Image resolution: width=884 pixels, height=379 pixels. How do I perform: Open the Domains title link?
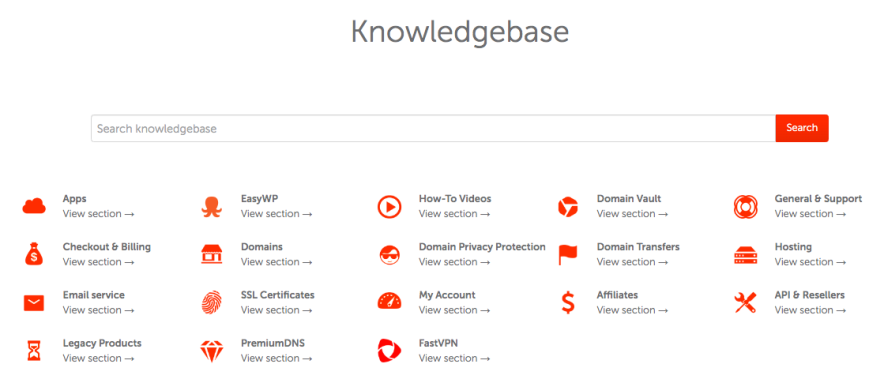pos(262,247)
